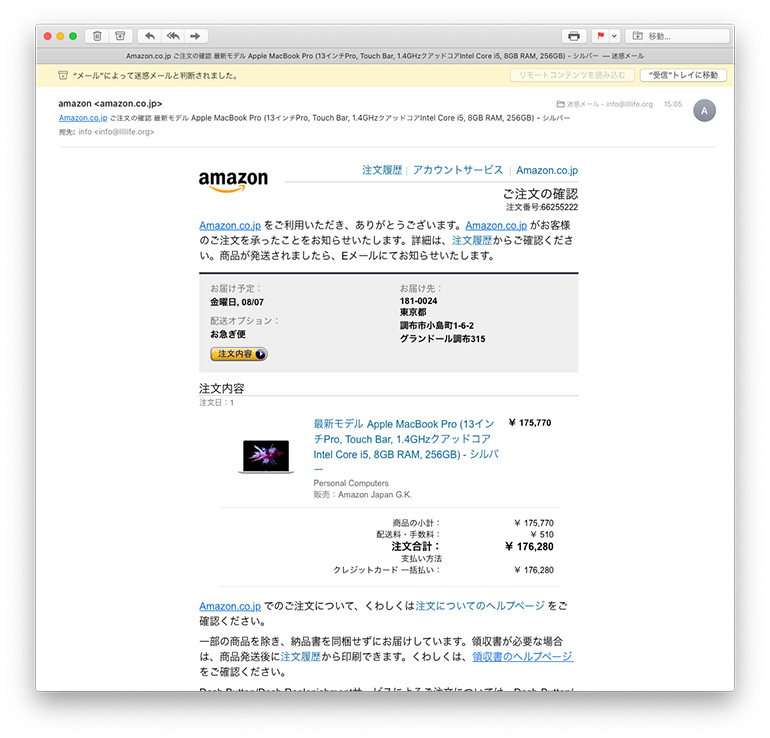The width and height of the screenshot is (770, 738).
Task: Click the MacBook Pro product thumbnail
Action: coord(265,457)
